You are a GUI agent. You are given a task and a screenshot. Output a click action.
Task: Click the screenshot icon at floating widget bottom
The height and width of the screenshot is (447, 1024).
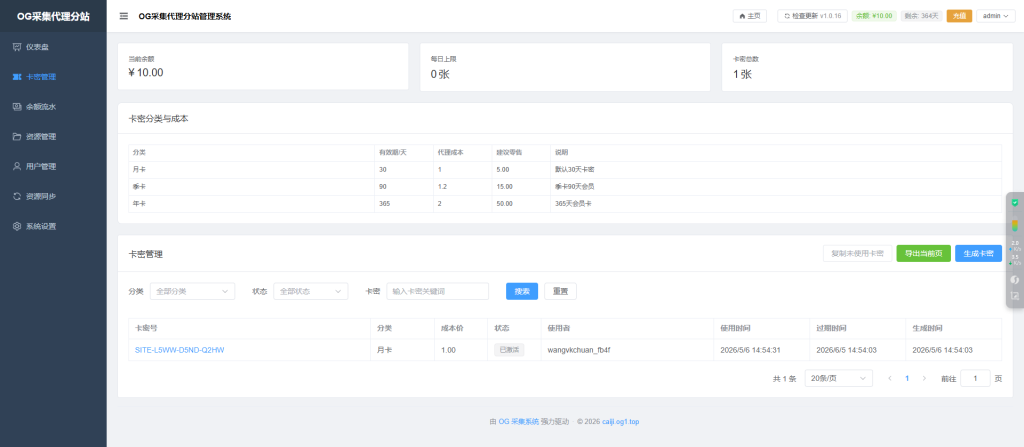[1015, 296]
